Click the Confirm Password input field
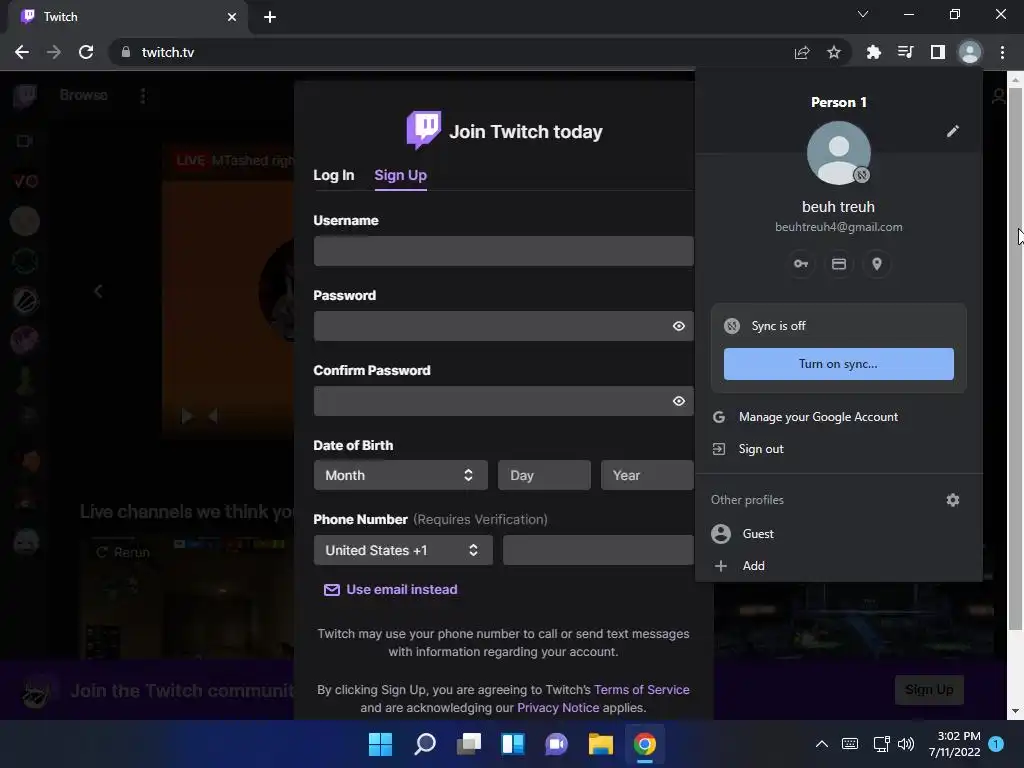The image size is (1024, 768). (x=504, y=401)
